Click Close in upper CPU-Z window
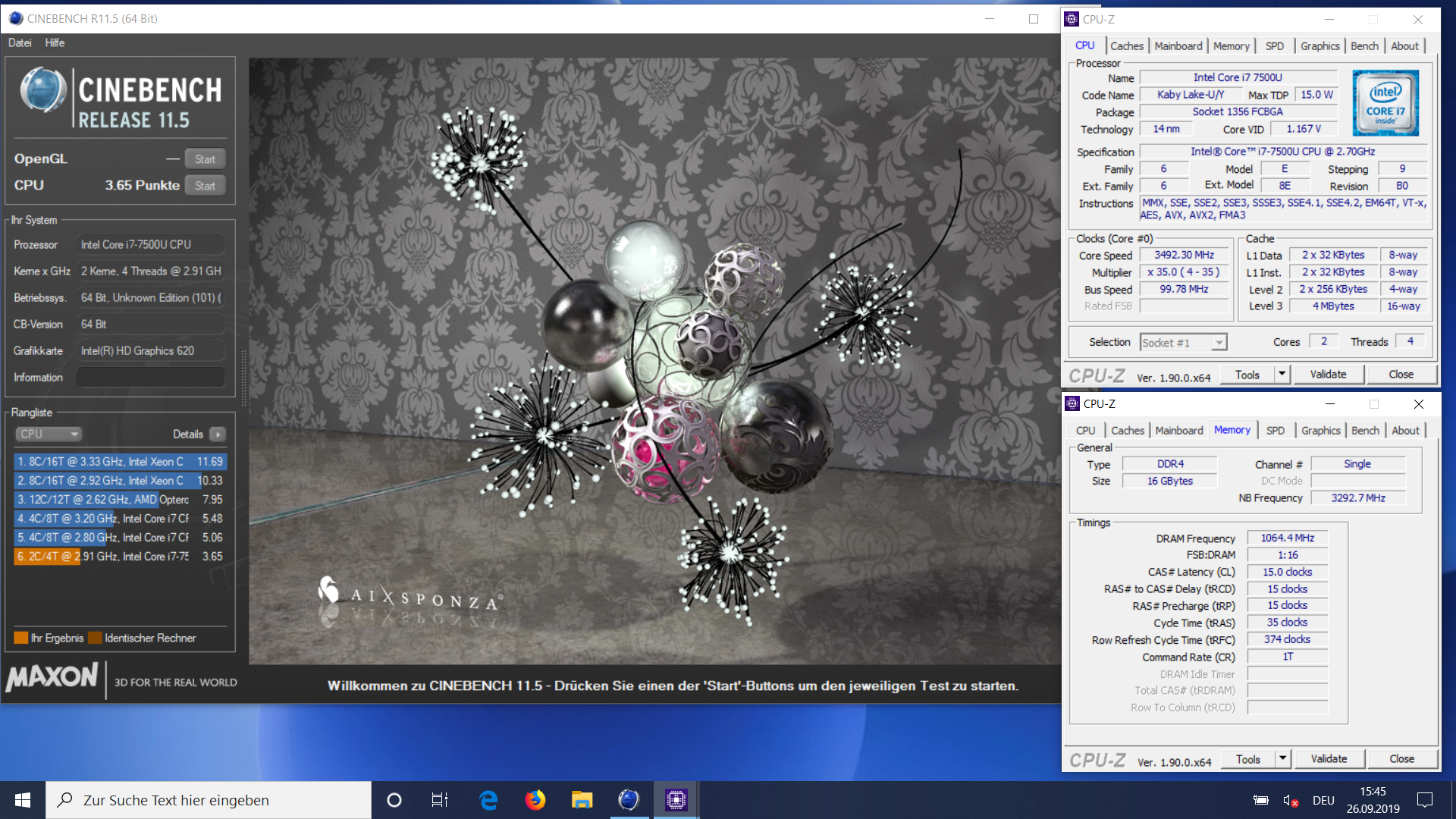This screenshot has height=819, width=1456. coord(1401,375)
